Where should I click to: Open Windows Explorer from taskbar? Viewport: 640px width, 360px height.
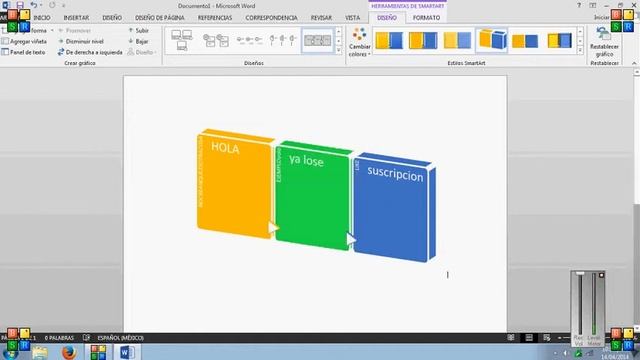(x=40, y=352)
